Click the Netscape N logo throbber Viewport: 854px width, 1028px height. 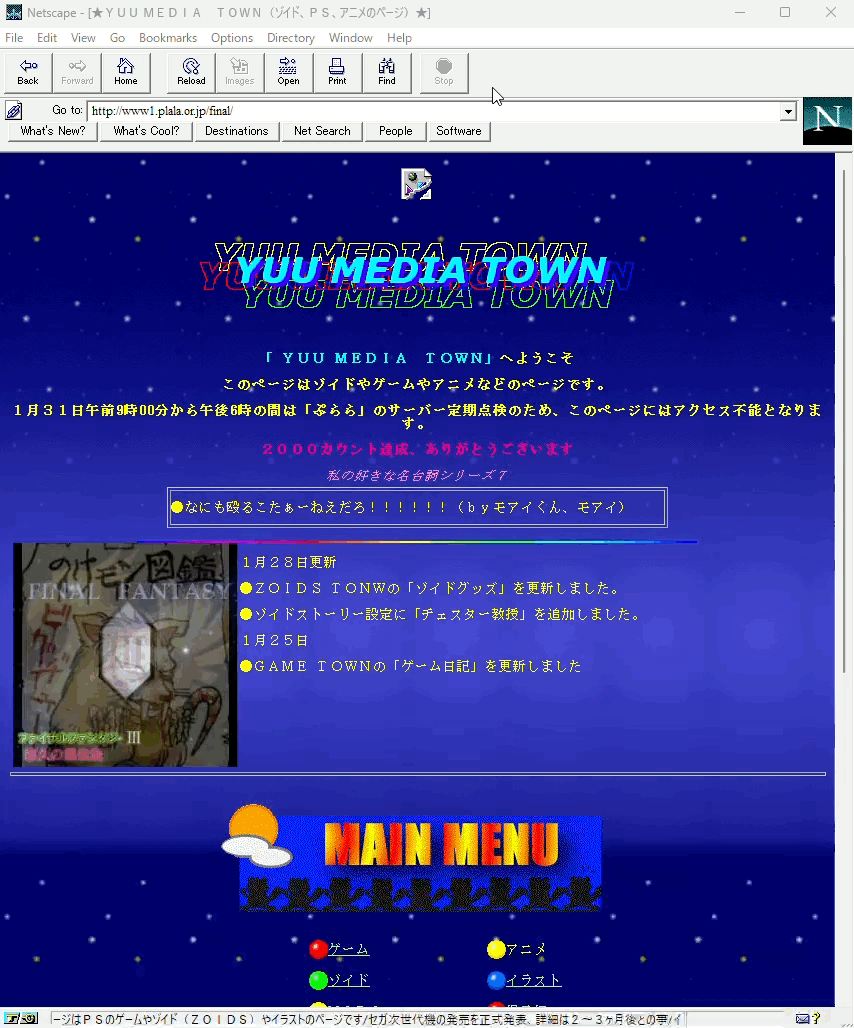click(x=827, y=120)
